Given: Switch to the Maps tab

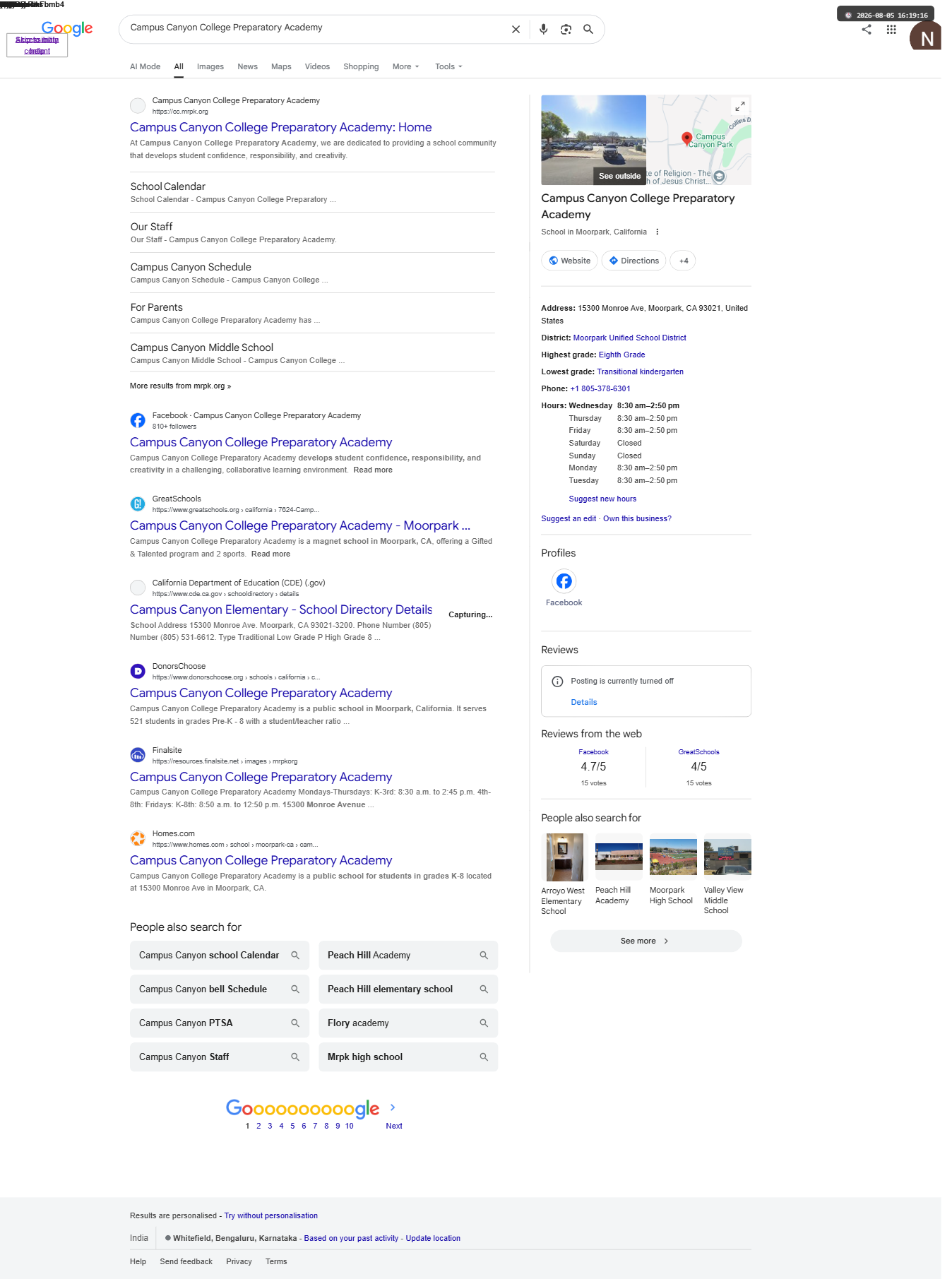Looking at the screenshot, I should click(x=281, y=66).
